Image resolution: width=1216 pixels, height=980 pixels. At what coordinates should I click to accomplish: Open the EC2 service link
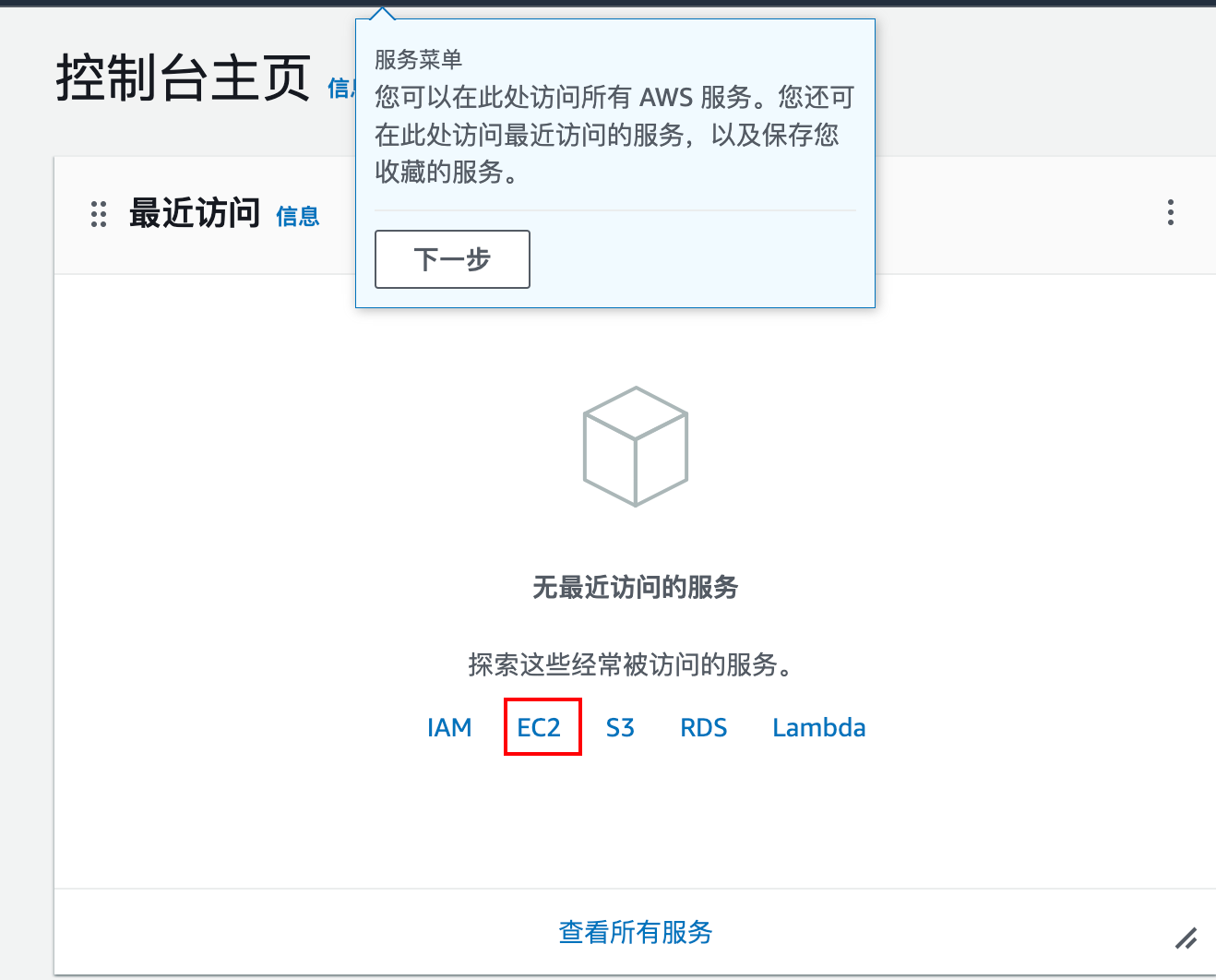539,728
